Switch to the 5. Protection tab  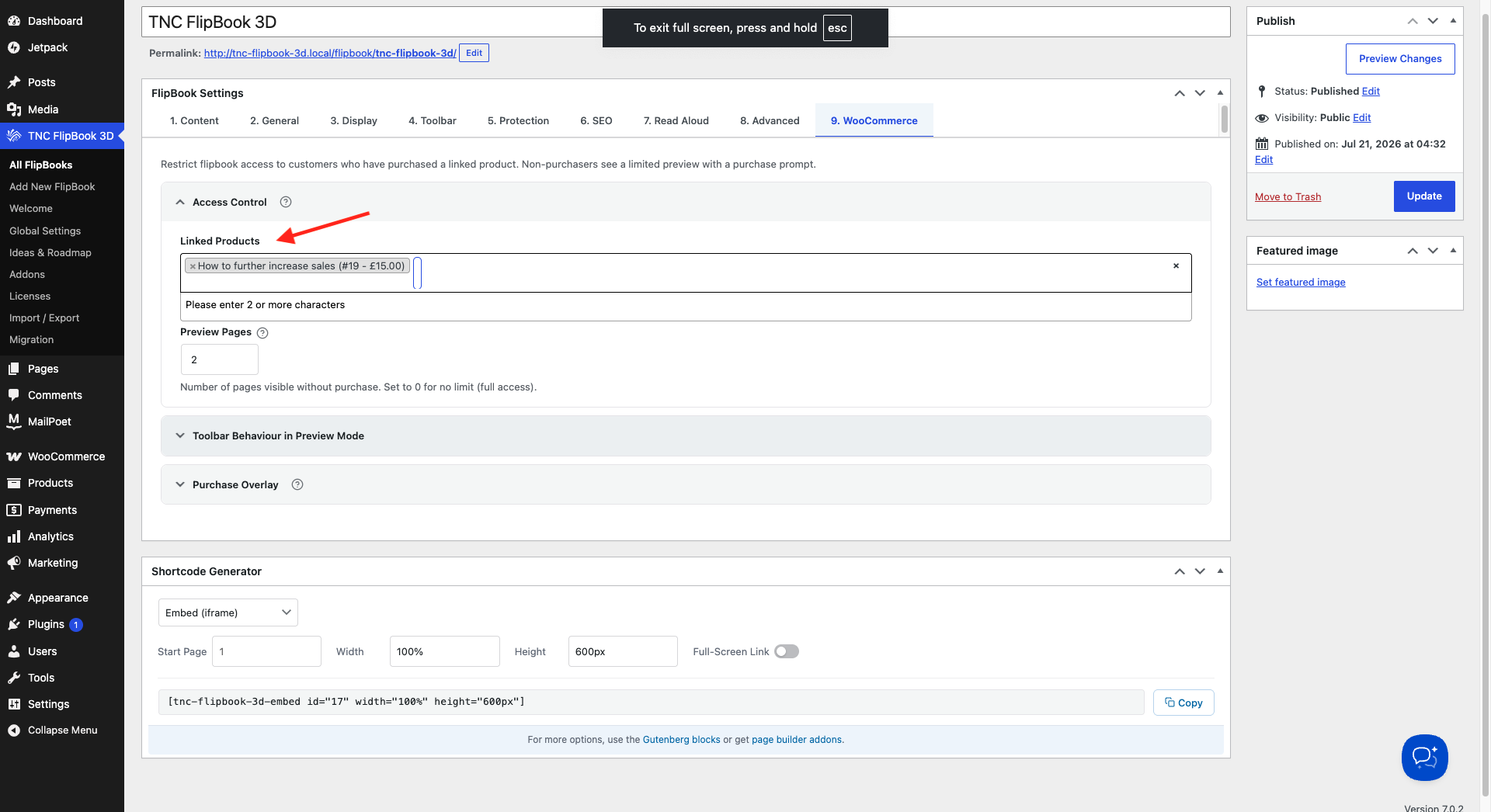(518, 120)
